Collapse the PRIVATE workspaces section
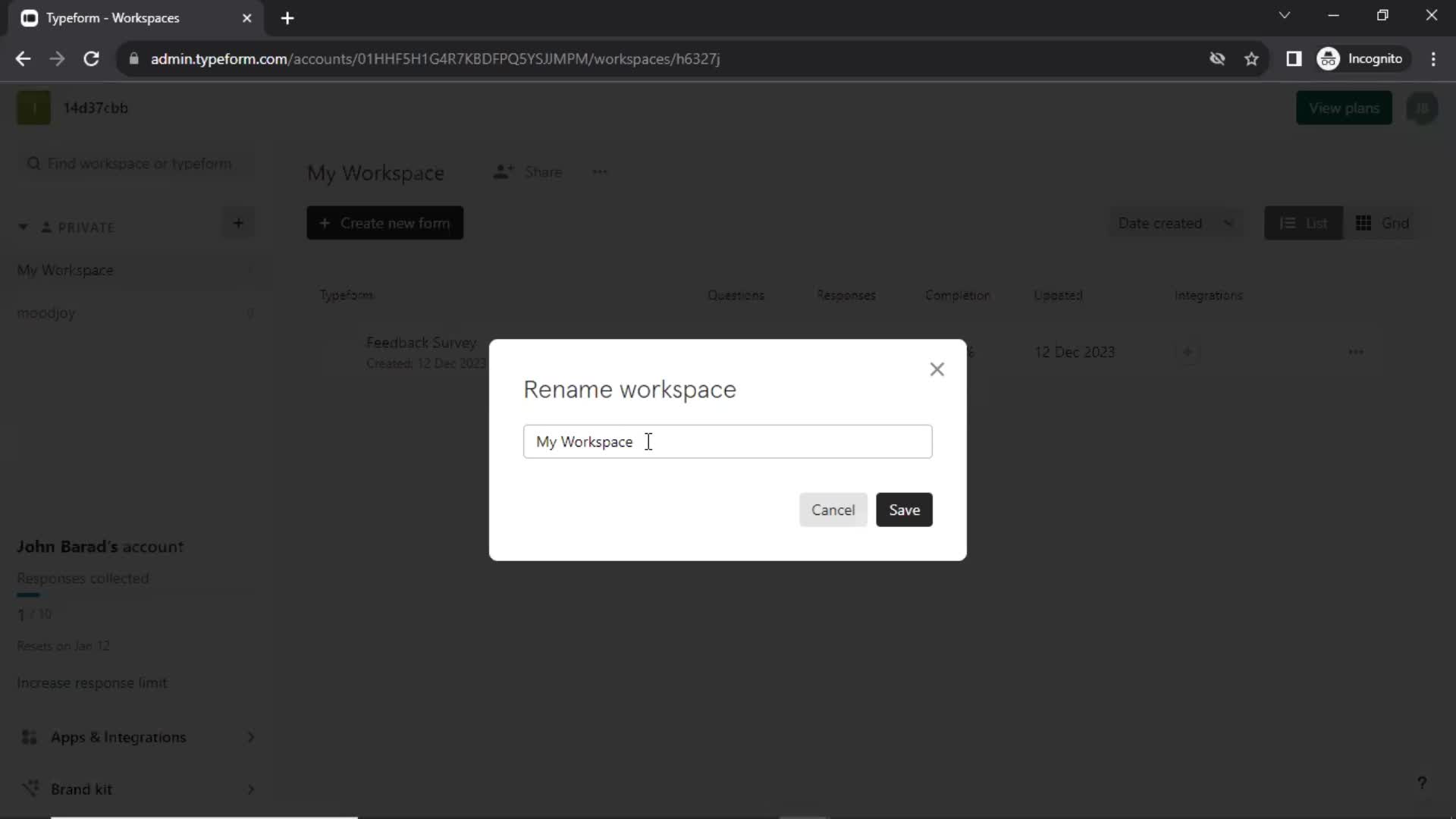 click(23, 227)
